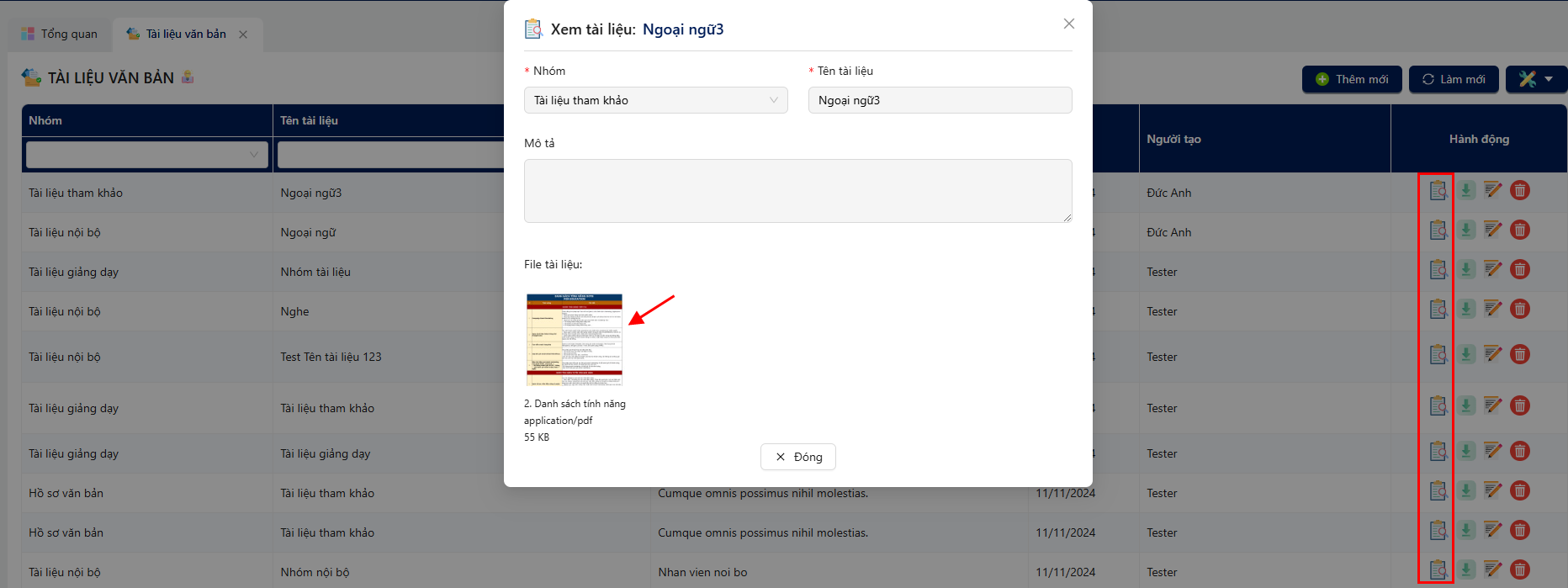Open the PDF file thumbnail preview

575,339
